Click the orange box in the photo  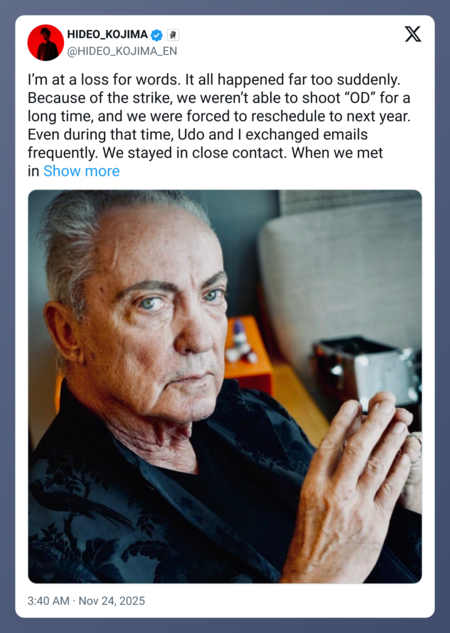(248, 355)
